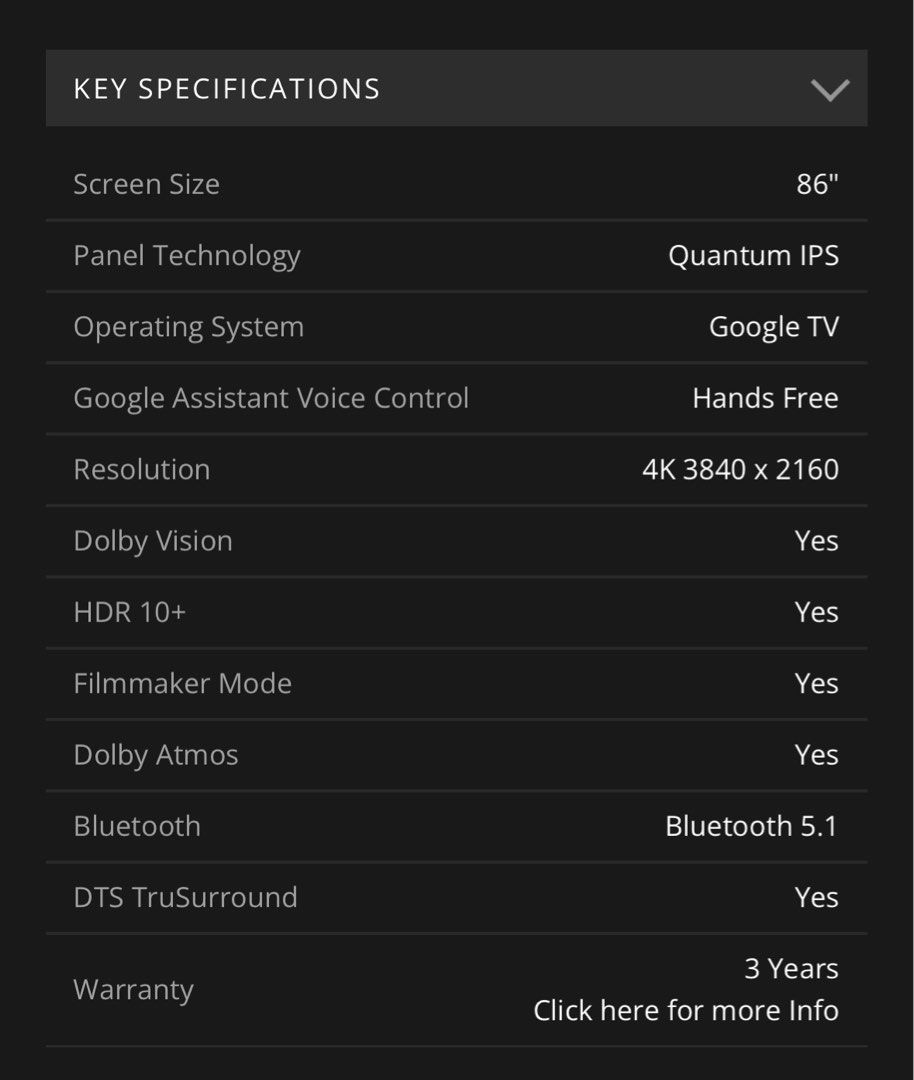Viewport: 914px width, 1080px height.
Task: Click the Screen Size row label
Action: pos(146,184)
